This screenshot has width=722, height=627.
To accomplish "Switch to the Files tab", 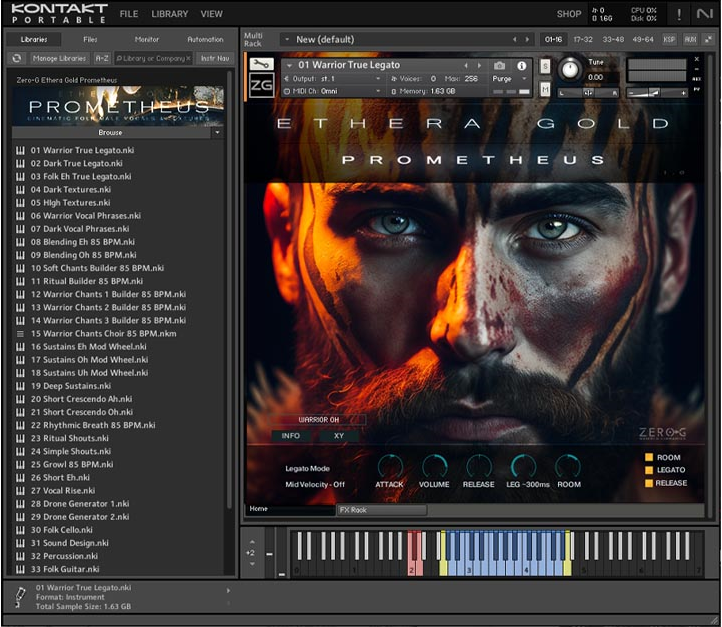I will tap(90, 40).
